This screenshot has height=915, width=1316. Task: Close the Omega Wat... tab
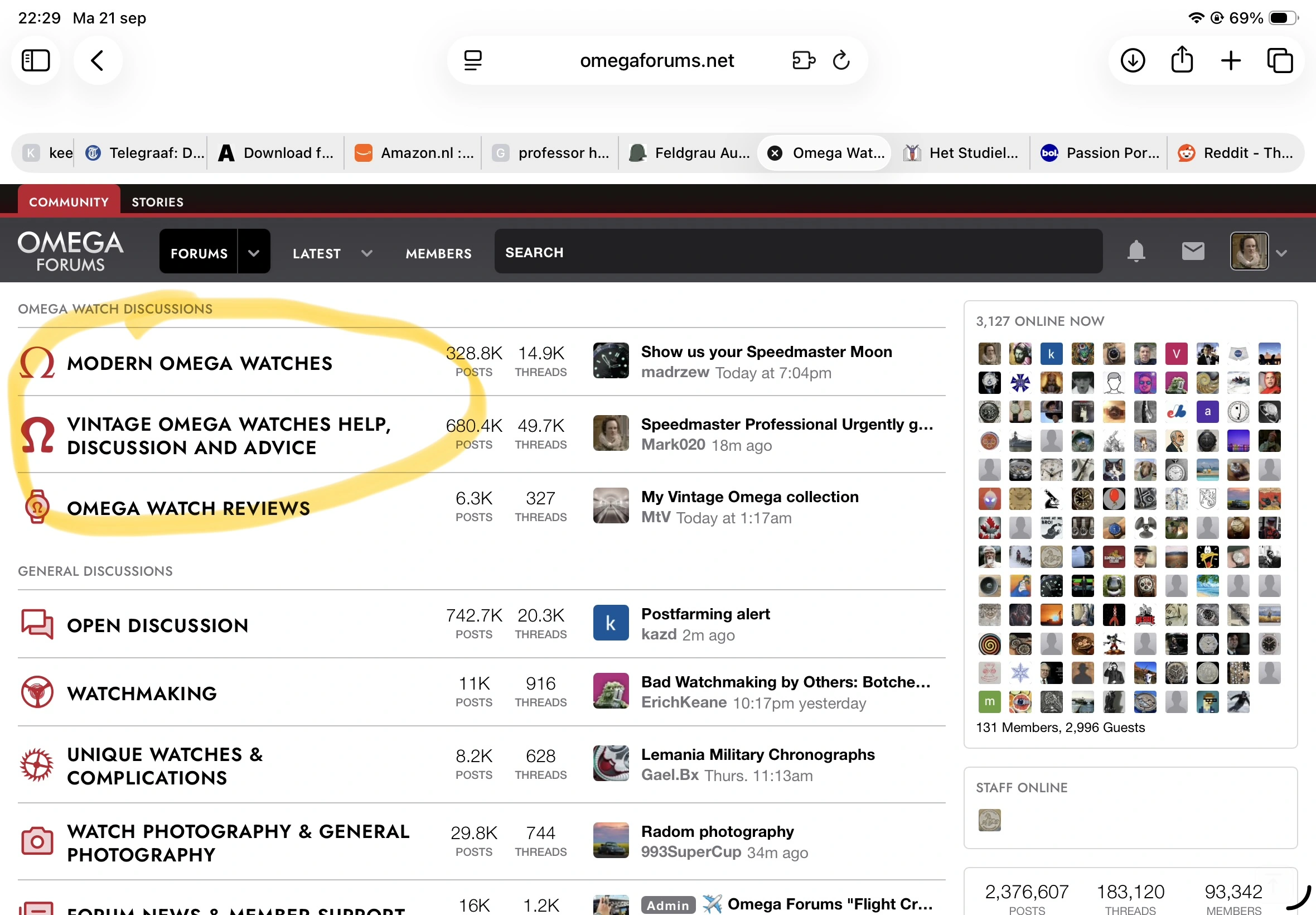[x=775, y=153]
